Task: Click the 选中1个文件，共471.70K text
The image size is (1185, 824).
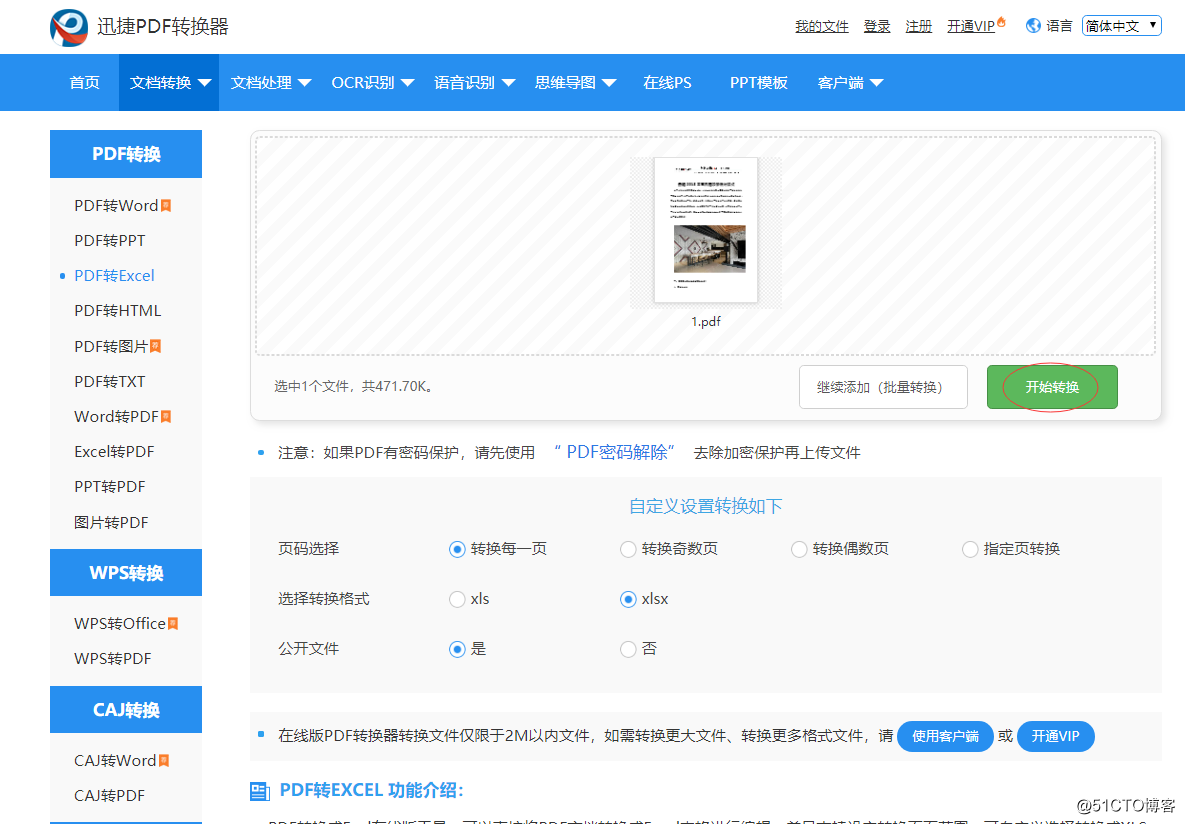Action: point(355,386)
